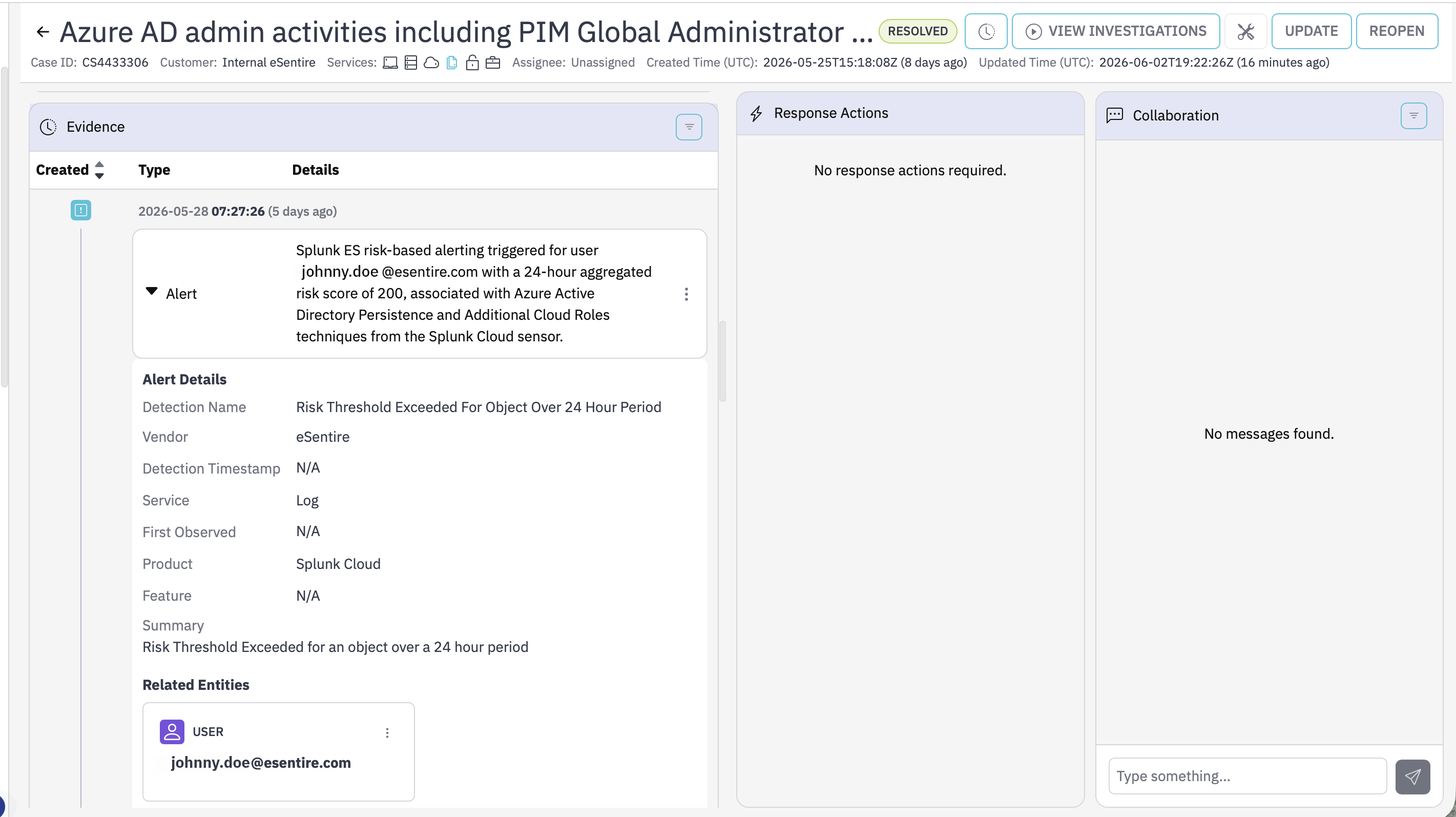1456x817 pixels.
Task: Click the Collaboration chat bubble icon
Action: pos(1114,115)
